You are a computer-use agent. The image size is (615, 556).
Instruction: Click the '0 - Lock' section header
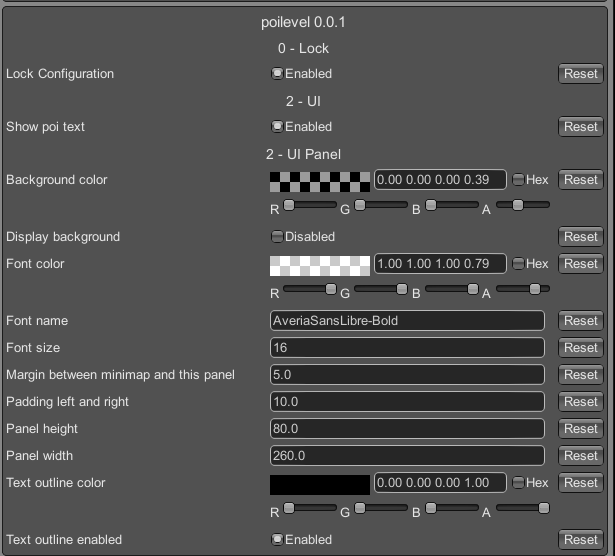tap(303, 49)
